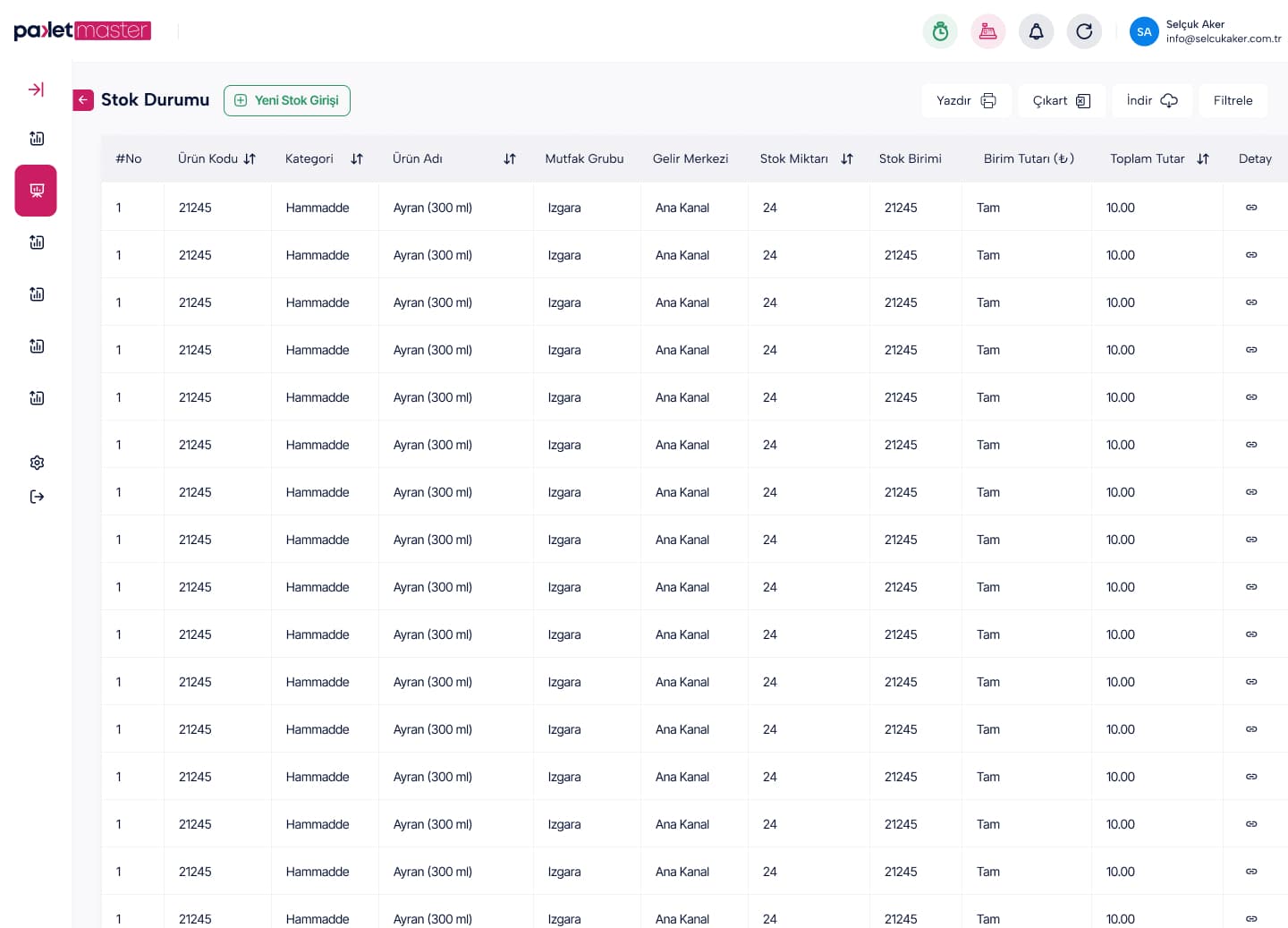Go back using the red arrow button
The height and width of the screenshot is (928, 1288).
coord(83,100)
